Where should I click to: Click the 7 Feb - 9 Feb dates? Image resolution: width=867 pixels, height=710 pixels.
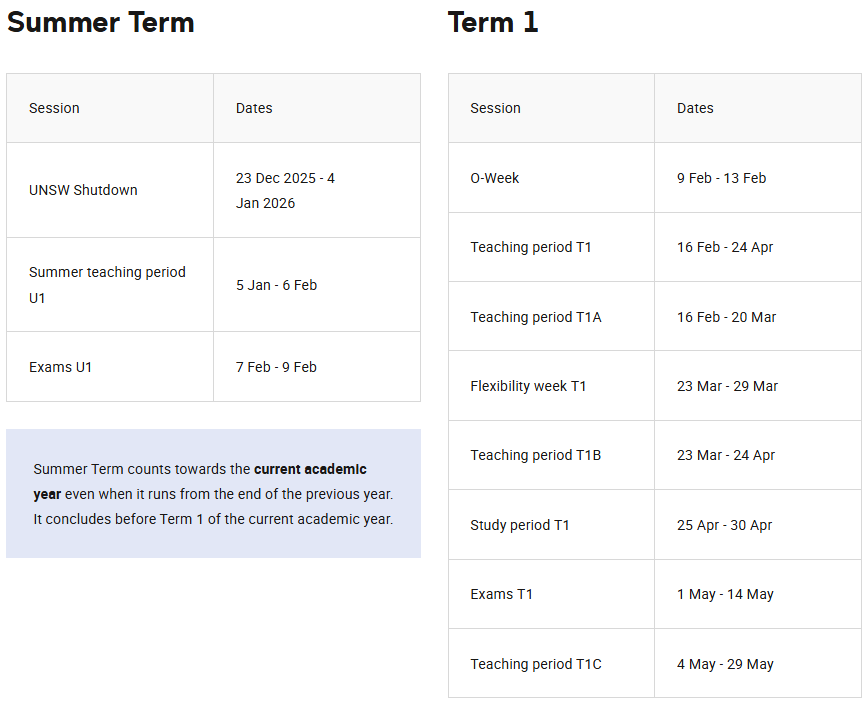pyautogui.click(x=276, y=367)
